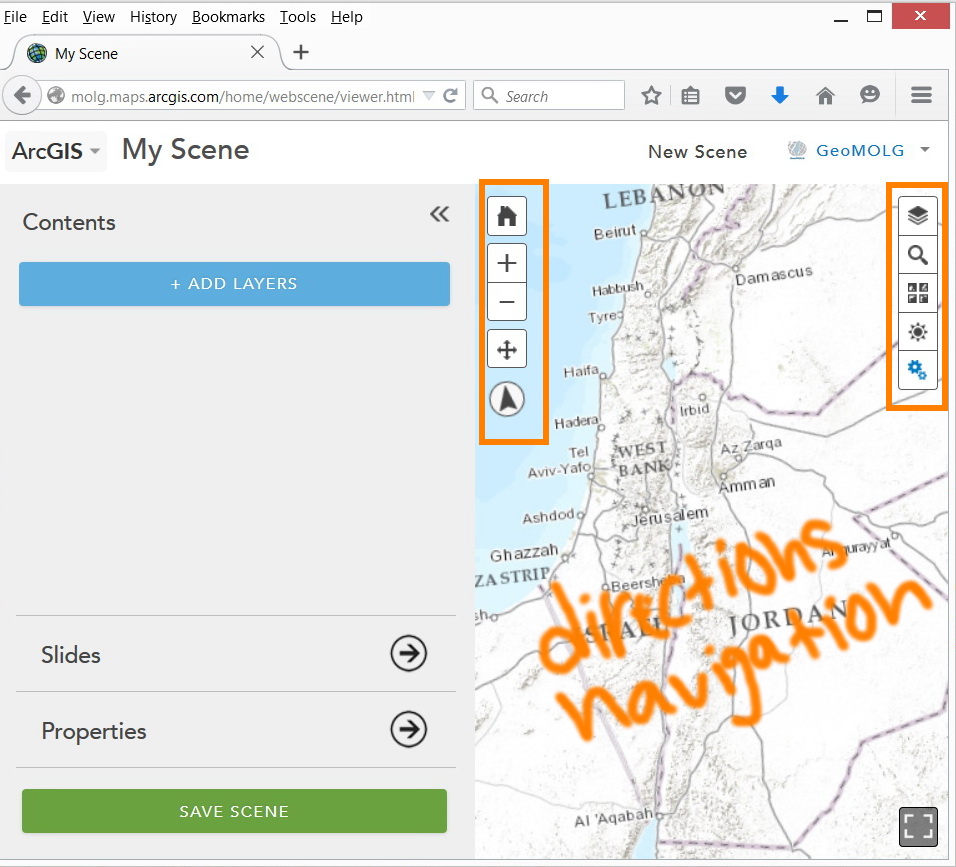The height and width of the screenshot is (867, 956).
Task: Go to browser home page icon
Action: 824,96
